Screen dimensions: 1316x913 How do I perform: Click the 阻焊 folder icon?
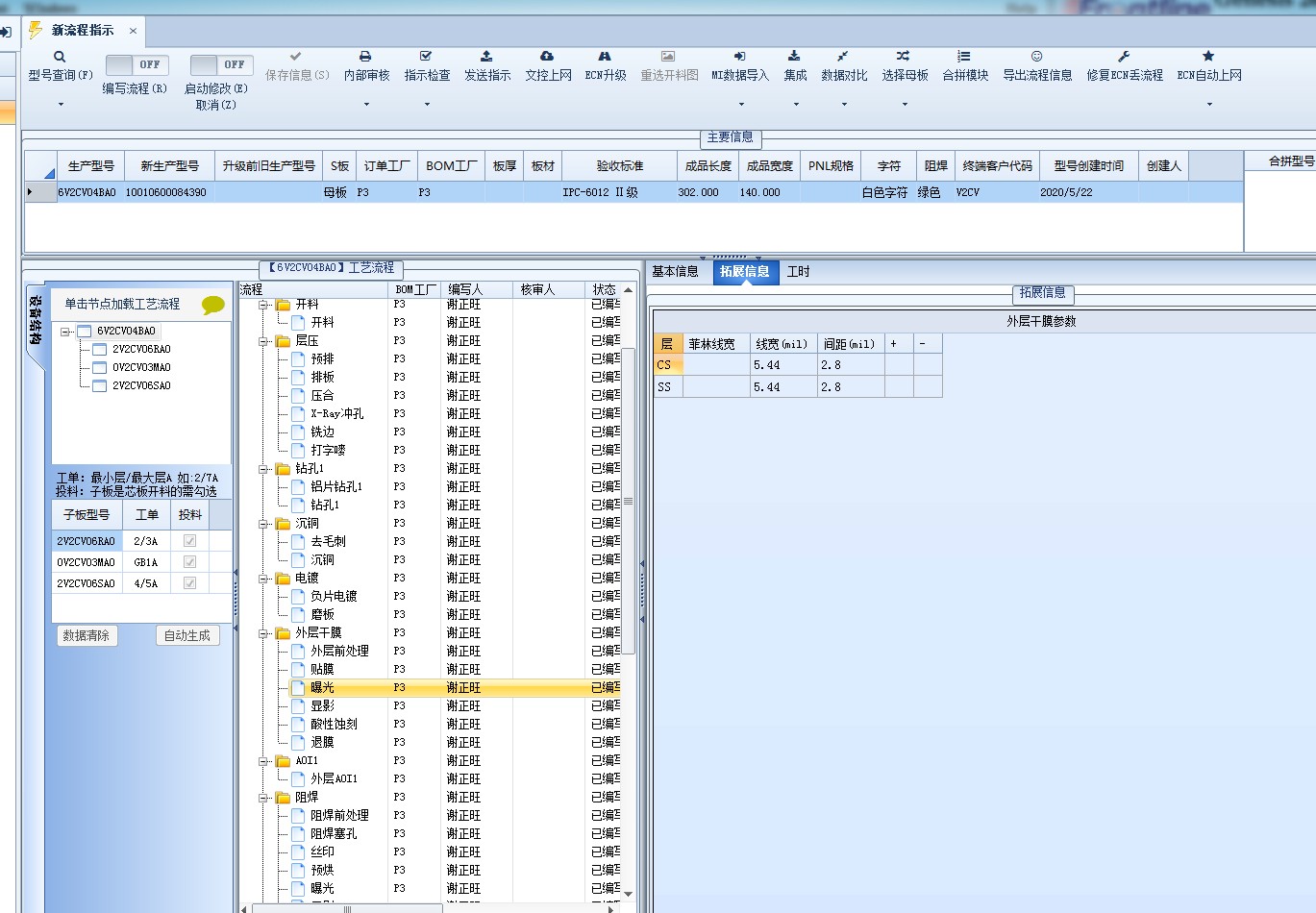[x=283, y=798]
